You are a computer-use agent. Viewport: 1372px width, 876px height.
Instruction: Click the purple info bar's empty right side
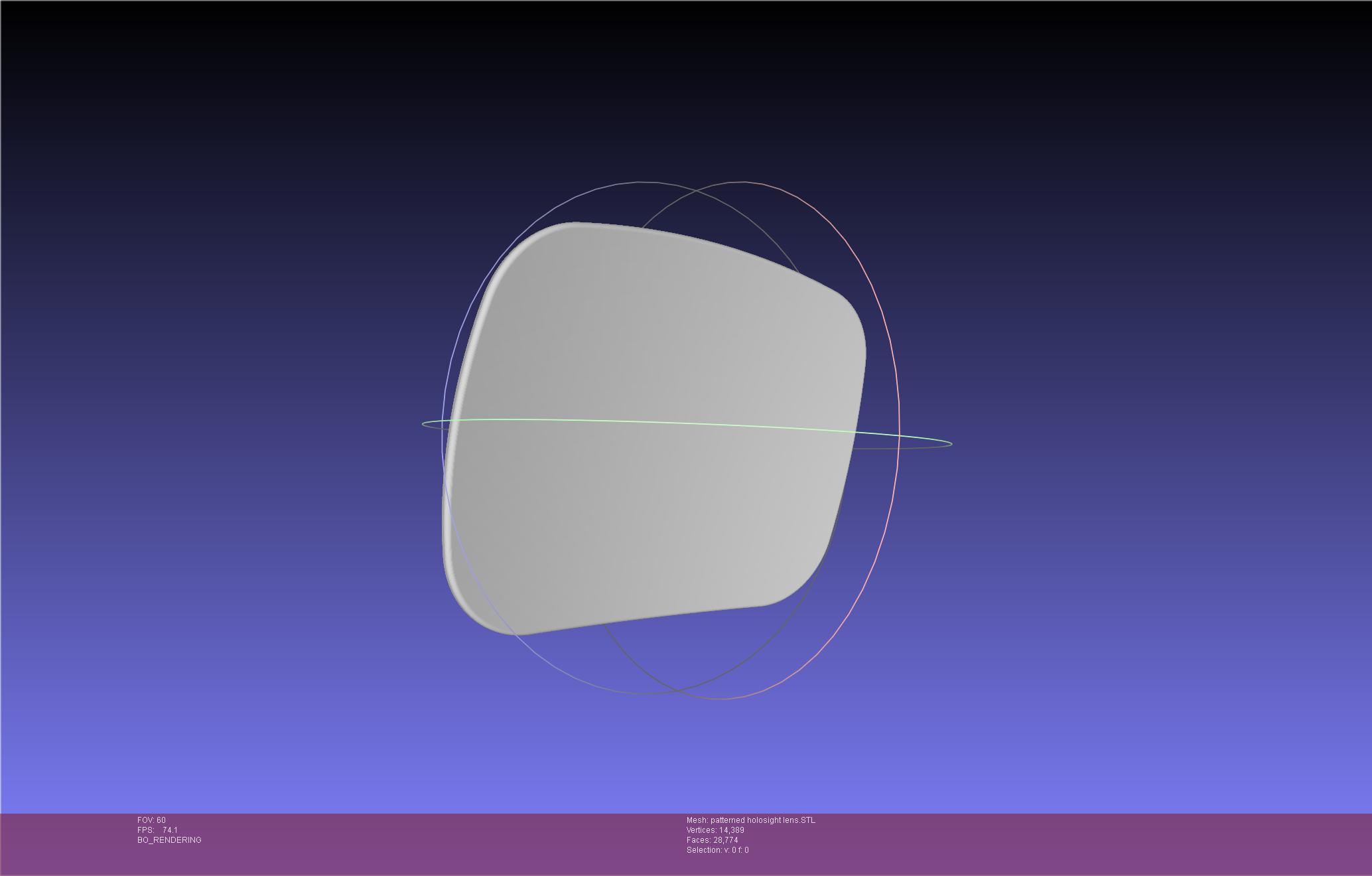(x=1128, y=843)
